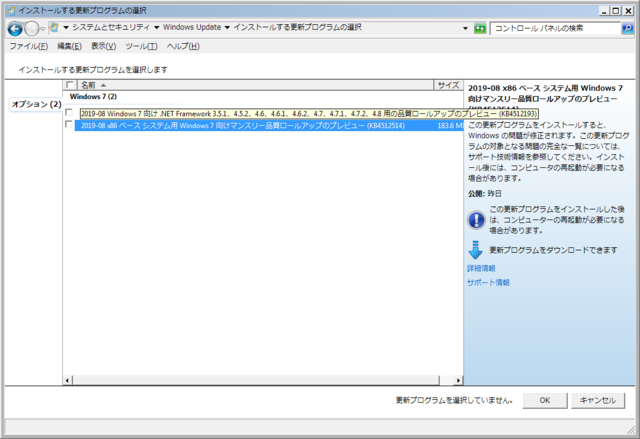Expand dropdown arrow before システムとセキュリティ
Viewport: 640px width, 439px height.
click(x=66, y=28)
